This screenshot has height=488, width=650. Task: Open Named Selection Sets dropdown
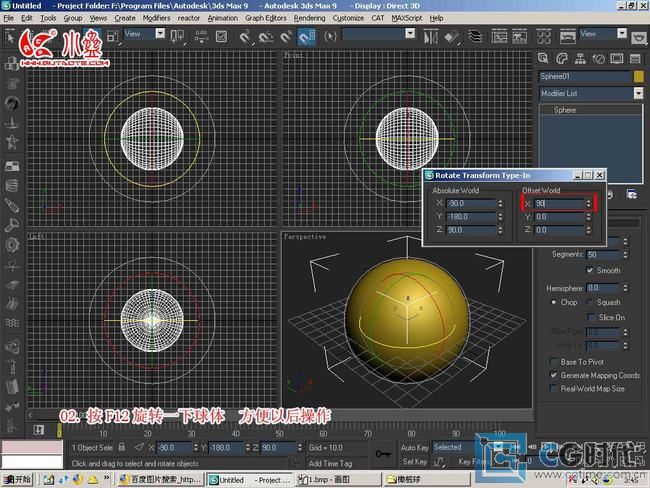(x=410, y=34)
